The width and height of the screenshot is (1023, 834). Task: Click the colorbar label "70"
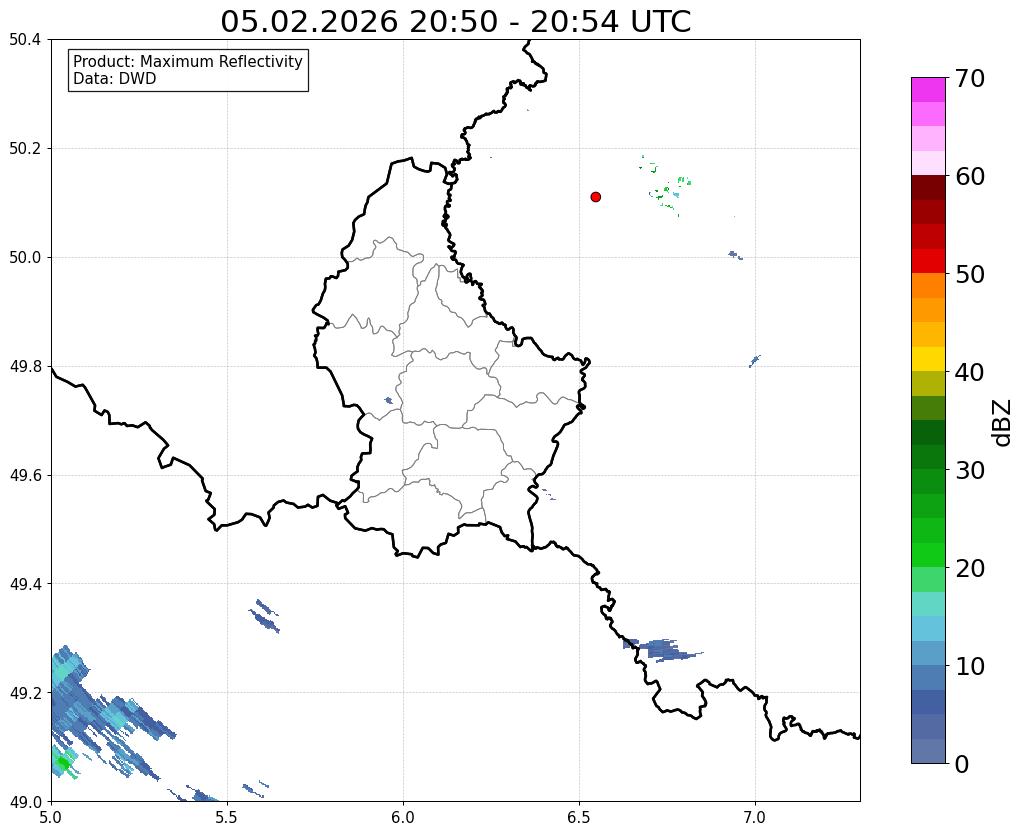[x=970, y=78]
